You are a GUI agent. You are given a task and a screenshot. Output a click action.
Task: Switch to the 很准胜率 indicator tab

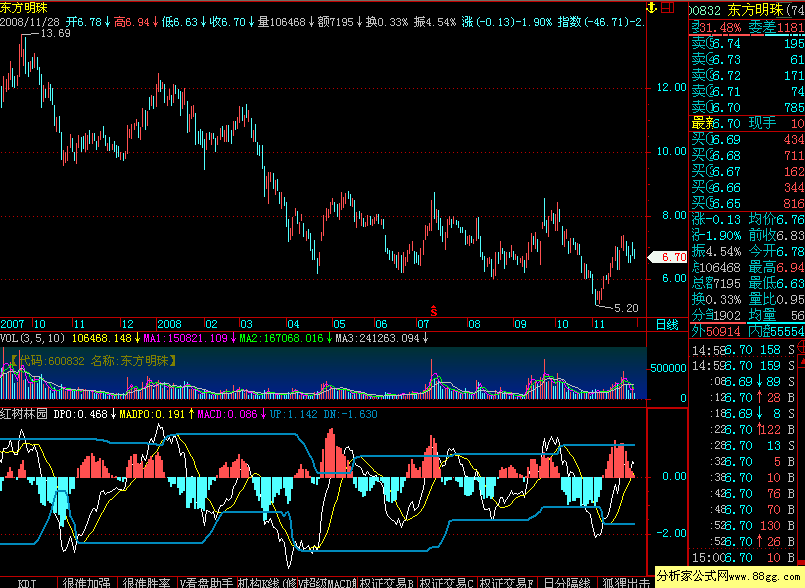(146, 583)
